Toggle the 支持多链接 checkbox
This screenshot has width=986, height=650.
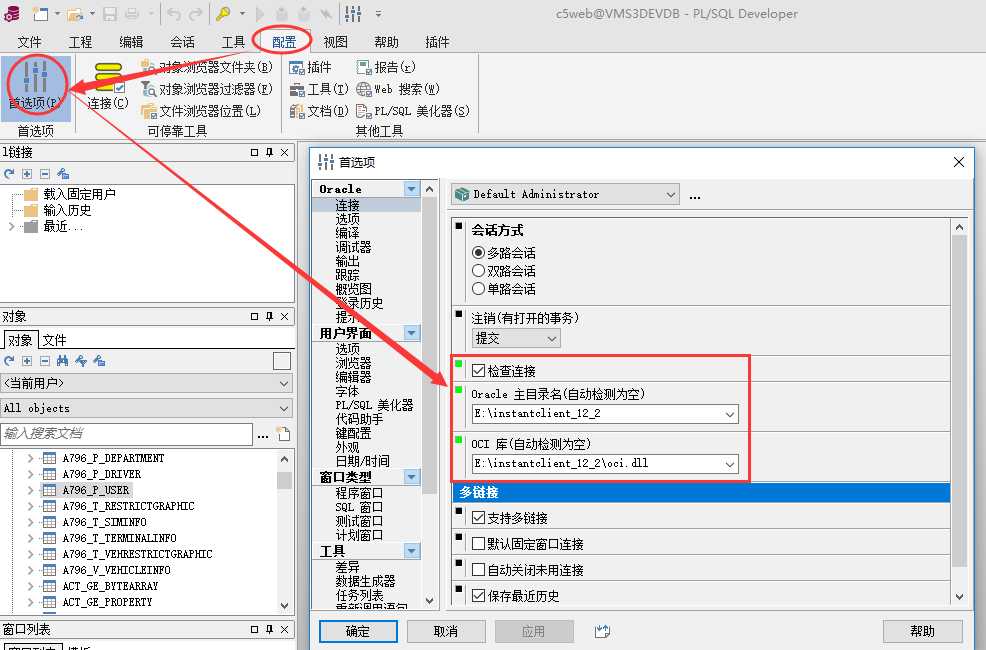coord(478,518)
